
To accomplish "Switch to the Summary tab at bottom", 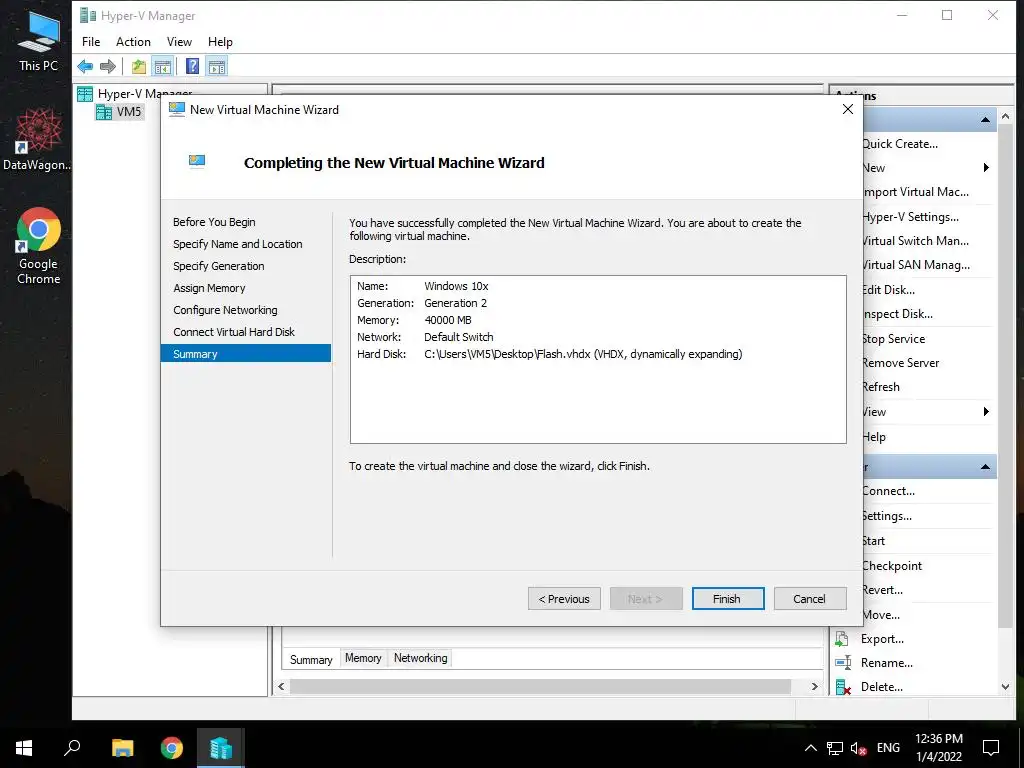I will (311, 660).
